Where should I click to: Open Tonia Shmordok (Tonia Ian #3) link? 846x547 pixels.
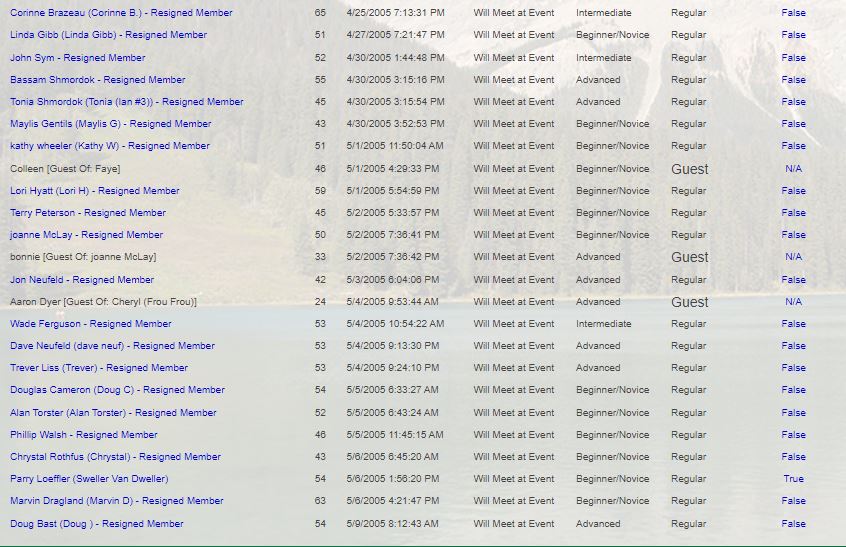pyautogui.click(x=126, y=102)
